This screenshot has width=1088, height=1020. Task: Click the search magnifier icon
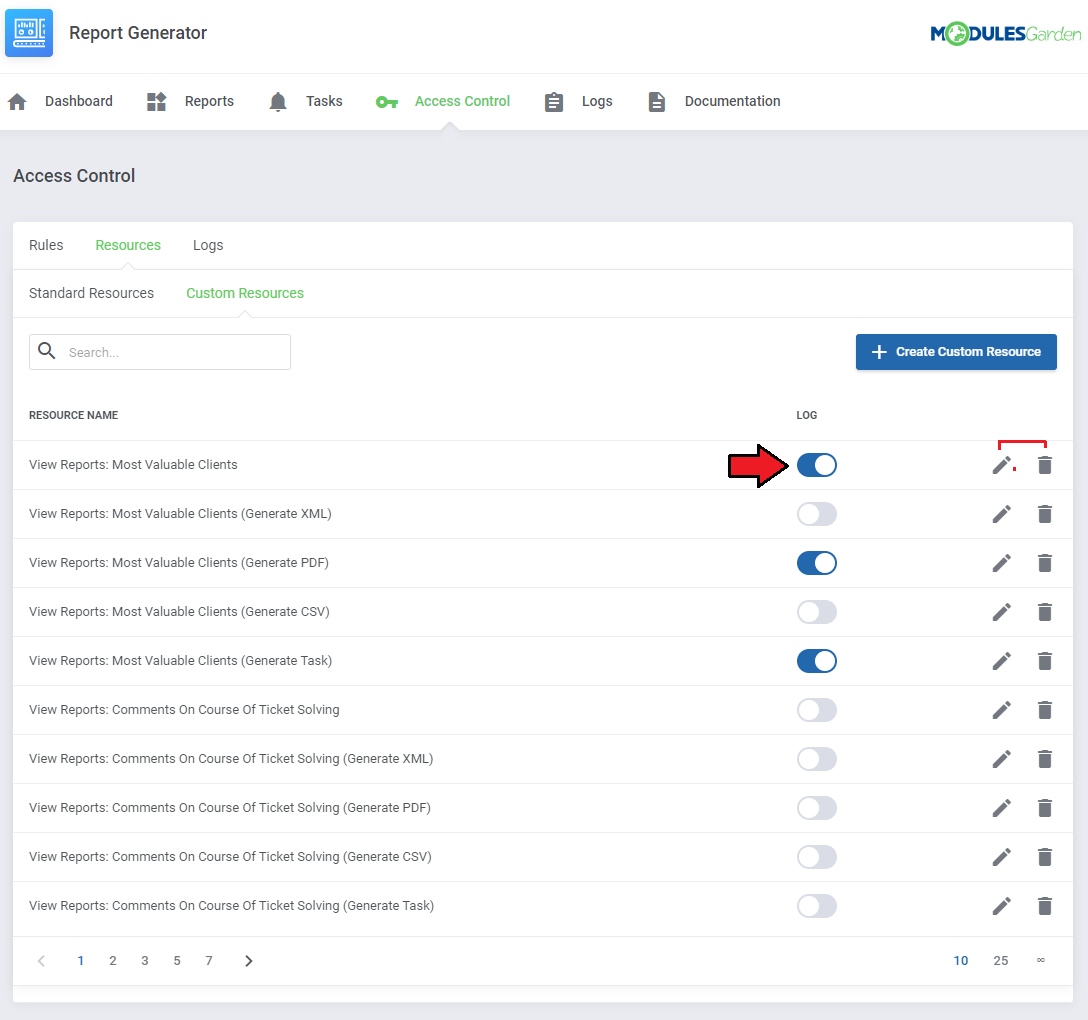point(46,350)
